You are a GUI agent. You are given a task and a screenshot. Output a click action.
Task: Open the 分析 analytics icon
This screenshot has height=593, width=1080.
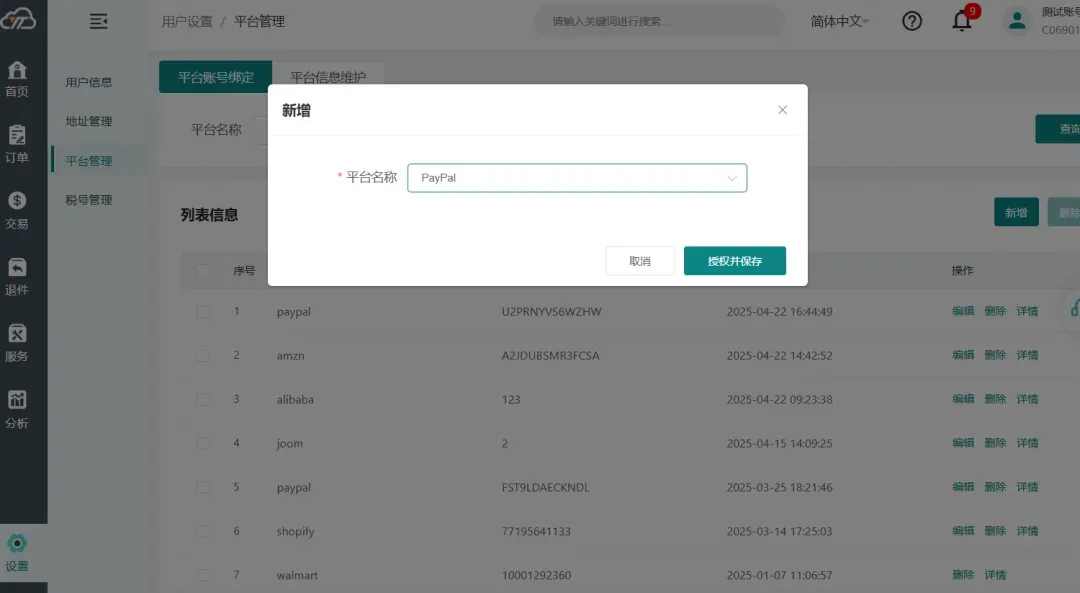tap(17, 401)
